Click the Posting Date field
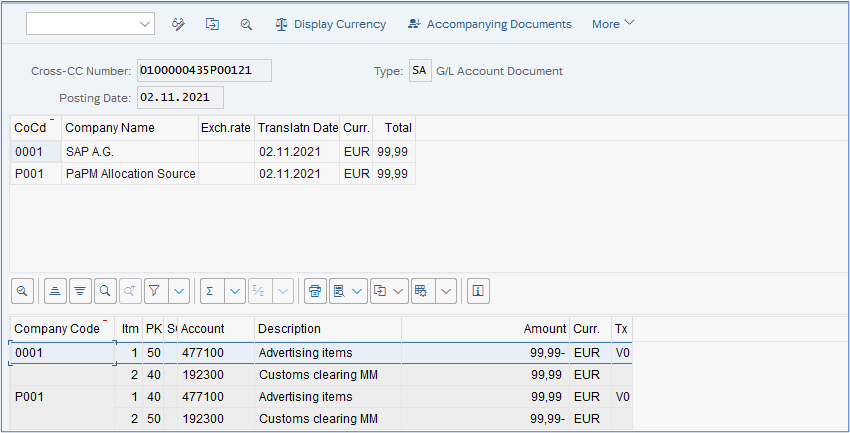Image resolution: width=850 pixels, height=433 pixels. (180, 98)
